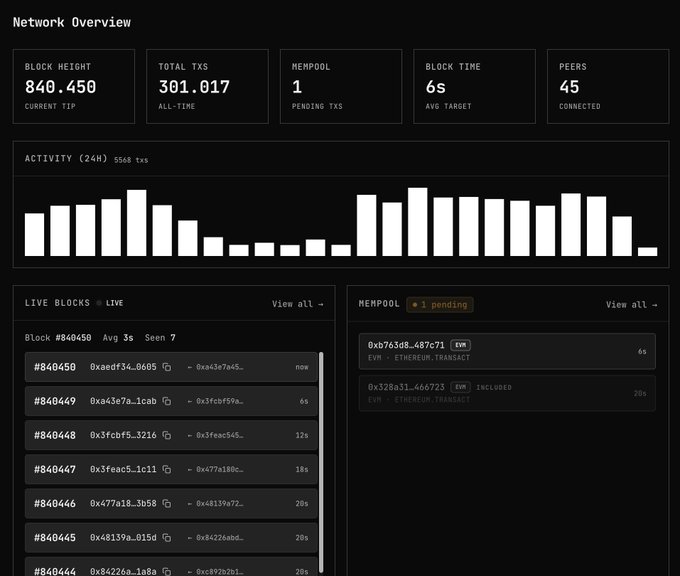Click the LIVE status indicator
The height and width of the screenshot is (576, 680).
[110, 303]
